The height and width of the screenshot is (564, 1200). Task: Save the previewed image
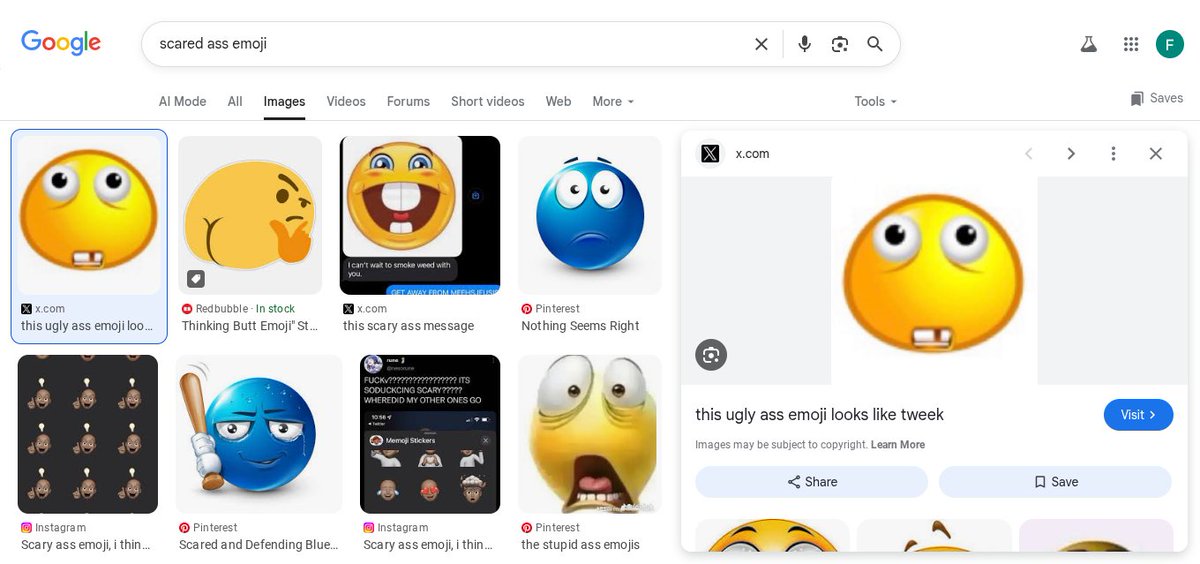pos(1055,482)
